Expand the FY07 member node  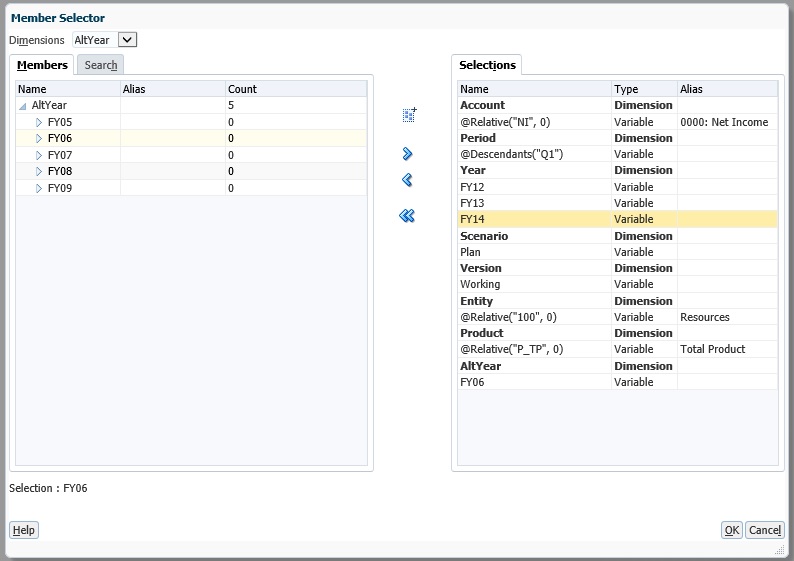point(39,155)
